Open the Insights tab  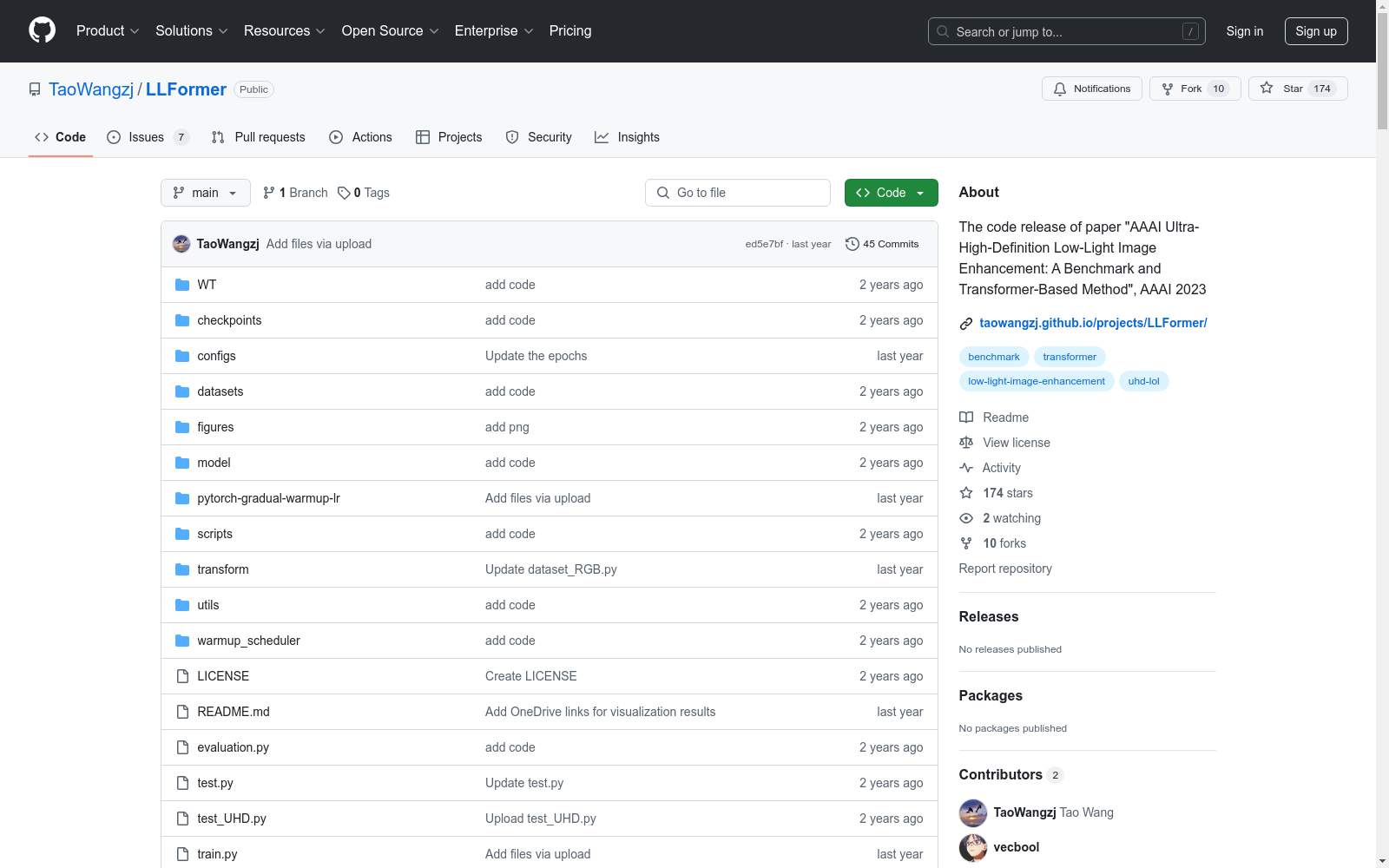(x=627, y=137)
